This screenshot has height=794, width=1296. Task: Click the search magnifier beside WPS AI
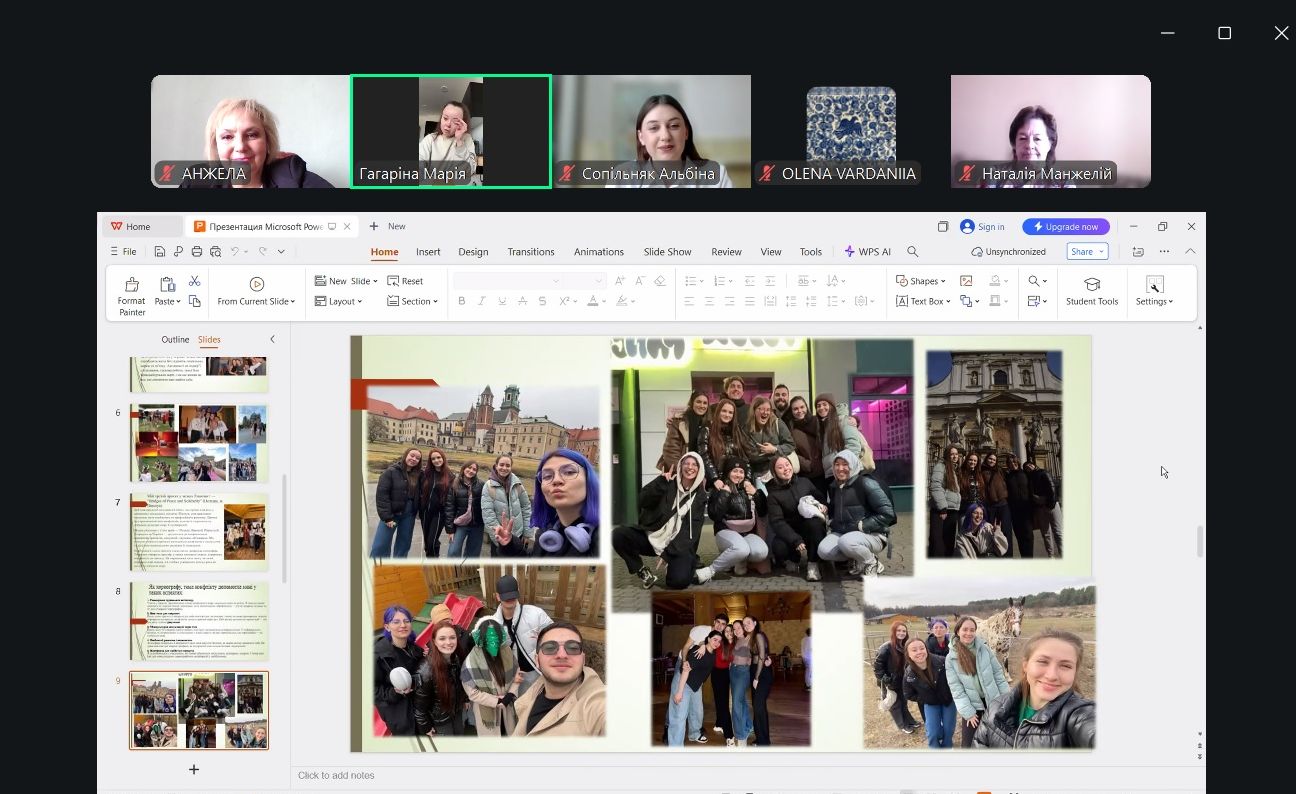point(912,252)
